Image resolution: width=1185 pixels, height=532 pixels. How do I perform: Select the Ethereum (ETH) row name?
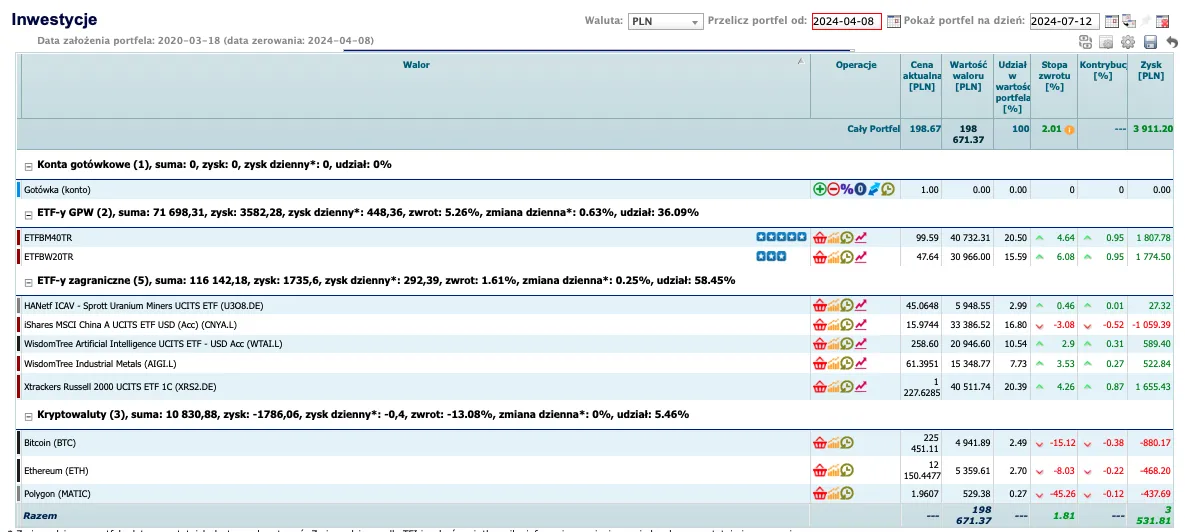coord(56,471)
